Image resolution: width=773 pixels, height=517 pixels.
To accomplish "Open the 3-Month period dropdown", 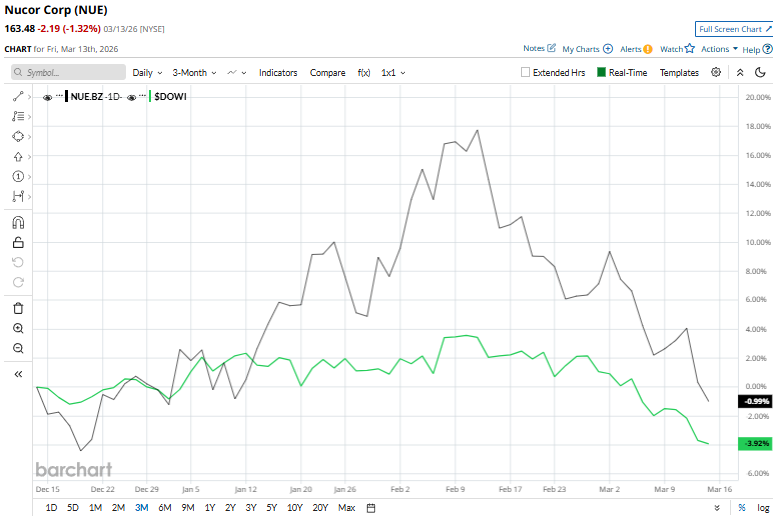I will click(194, 72).
